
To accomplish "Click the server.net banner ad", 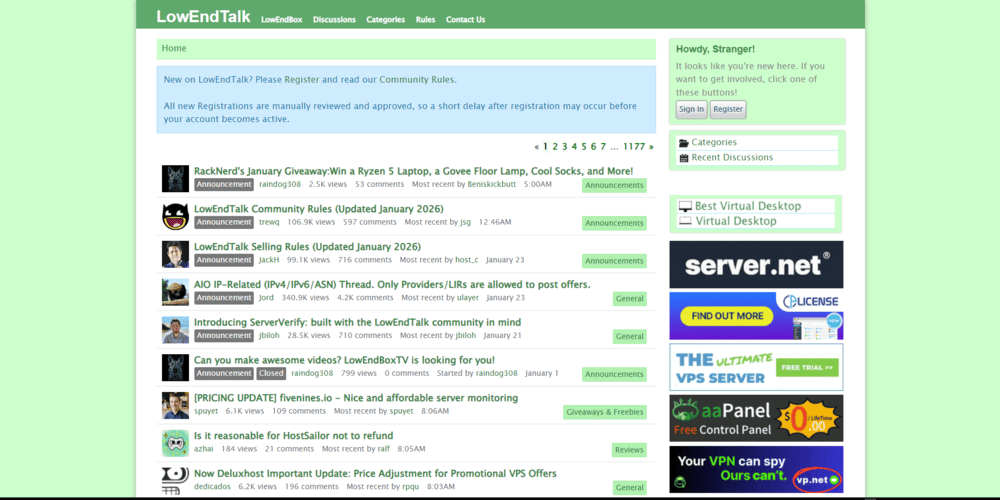I will click(756, 265).
